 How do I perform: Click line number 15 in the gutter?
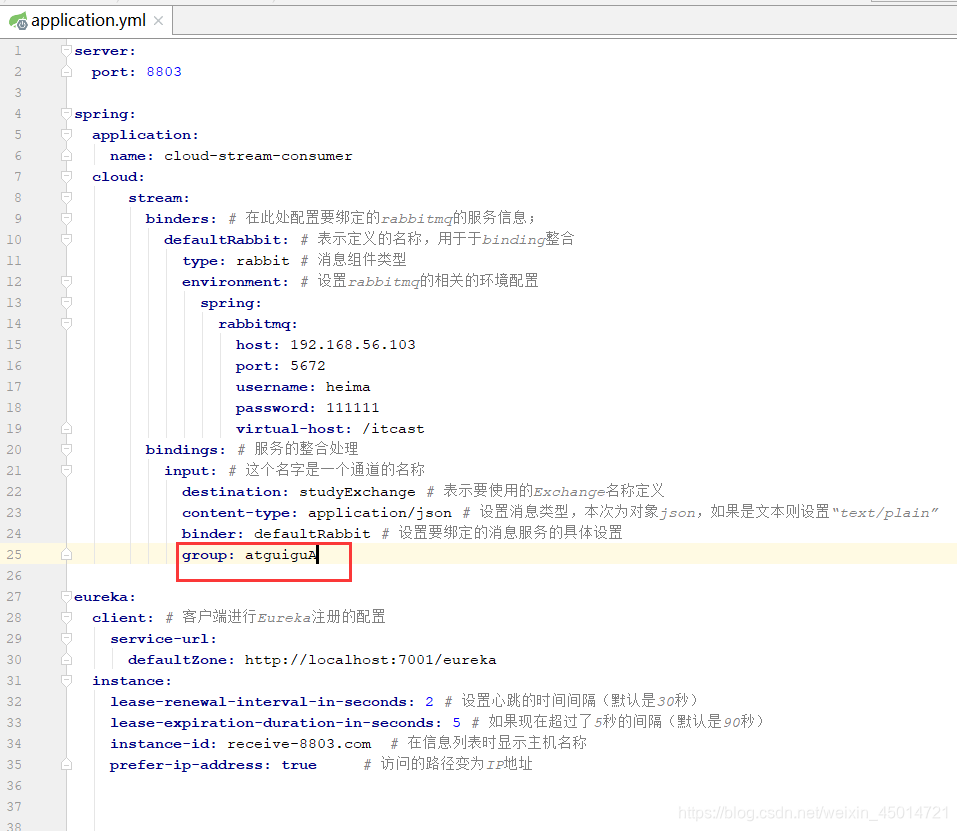coord(14,345)
